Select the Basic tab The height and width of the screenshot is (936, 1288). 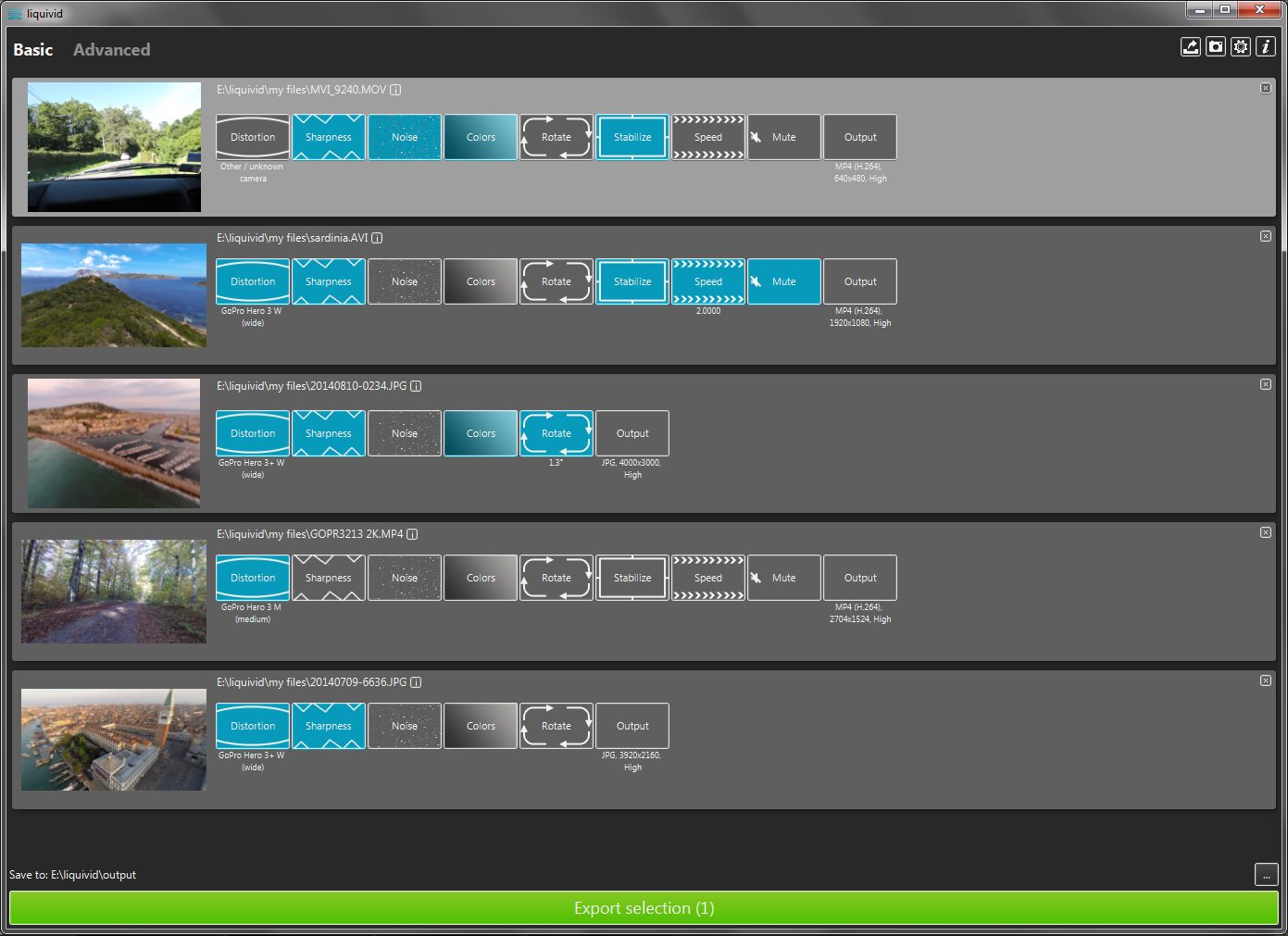pyautogui.click(x=33, y=50)
